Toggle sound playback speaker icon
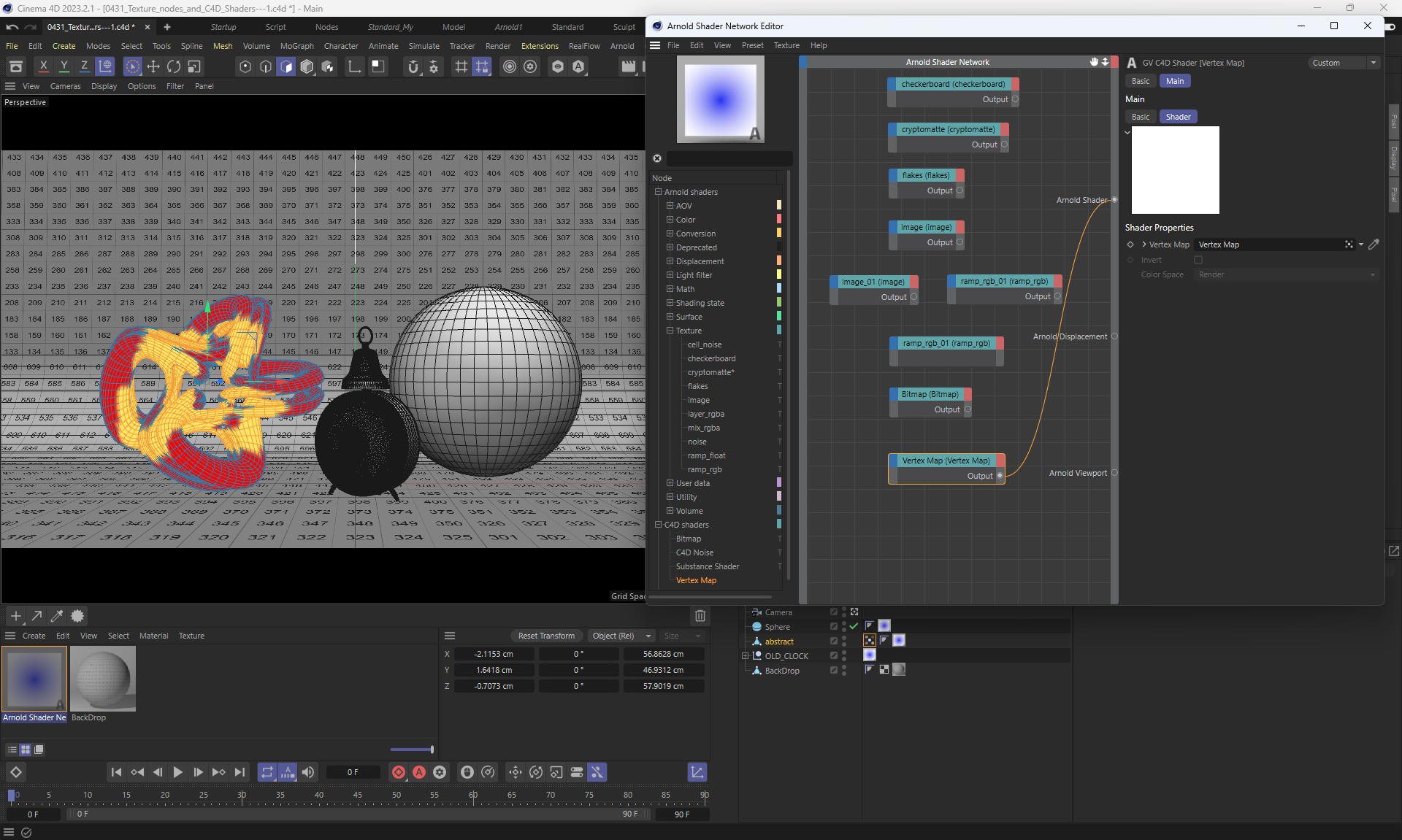This screenshot has width=1402, height=840. click(308, 772)
